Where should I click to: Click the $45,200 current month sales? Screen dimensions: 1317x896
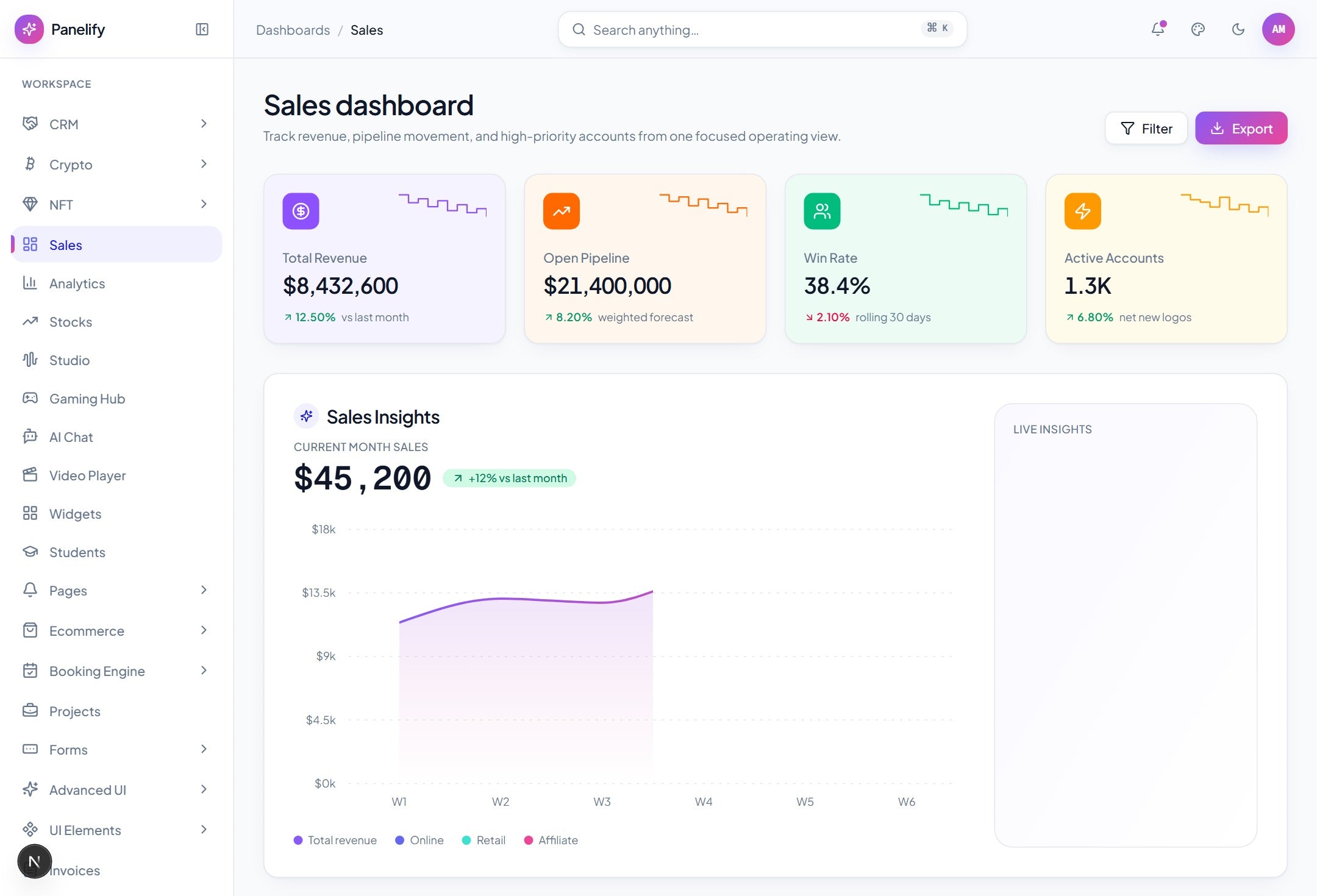tap(362, 478)
